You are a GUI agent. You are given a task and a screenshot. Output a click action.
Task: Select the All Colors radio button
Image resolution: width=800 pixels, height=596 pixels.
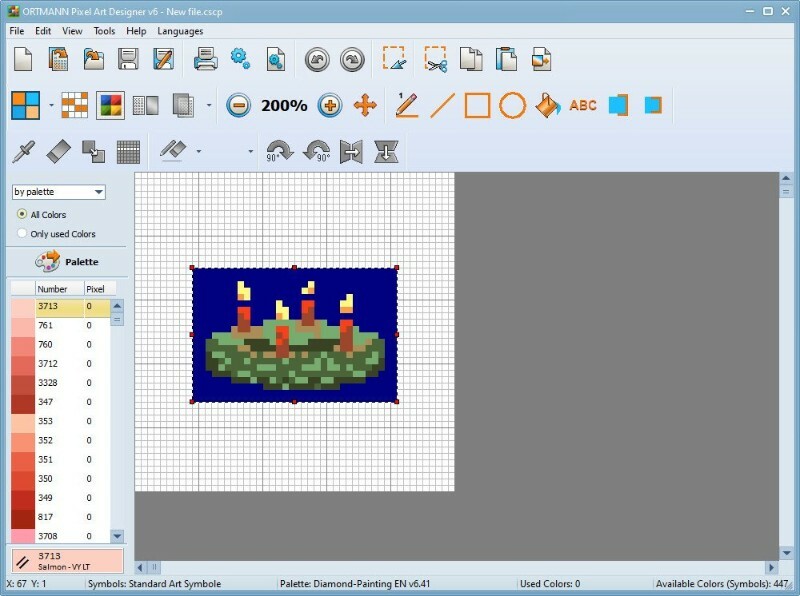point(22,215)
